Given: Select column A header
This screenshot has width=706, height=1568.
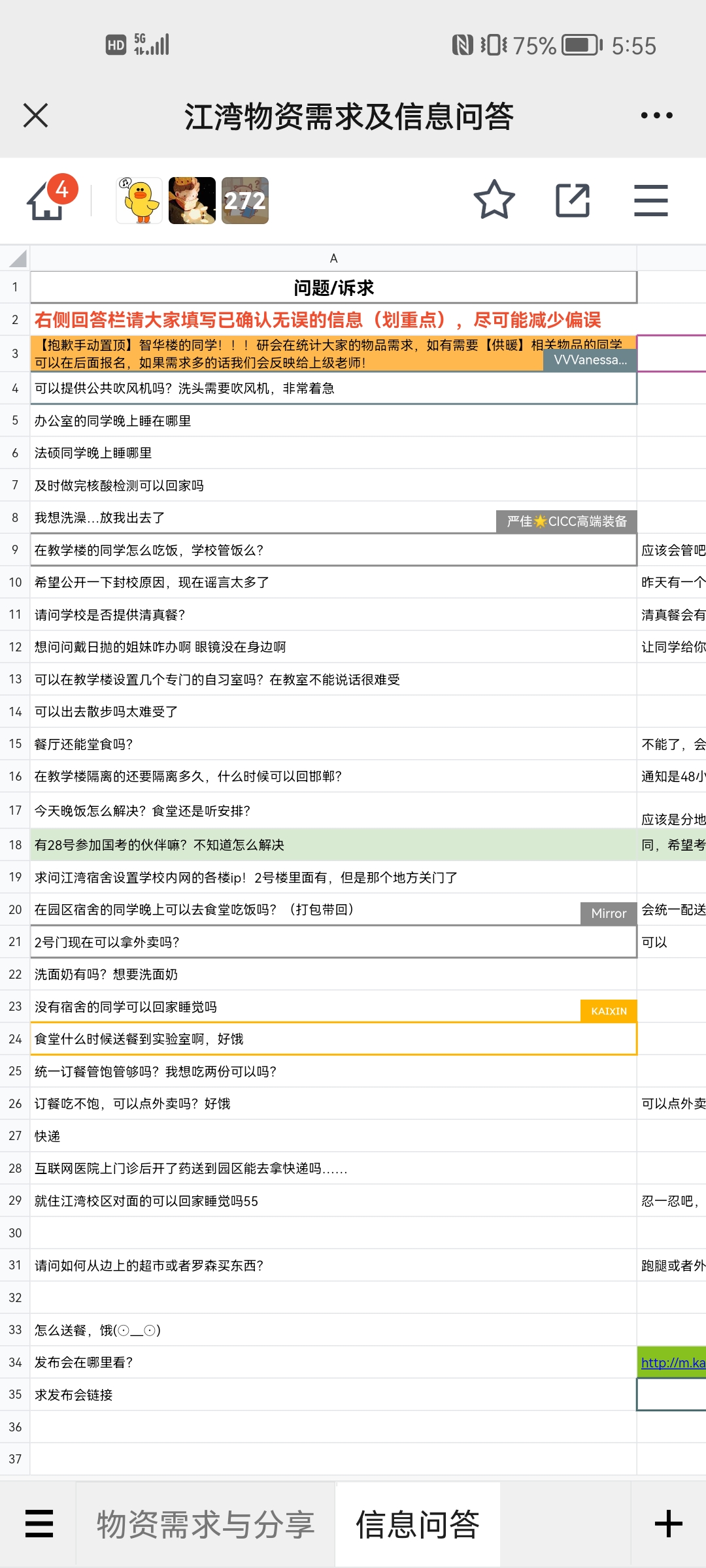Looking at the screenshot, I should [x=333, y=258].
